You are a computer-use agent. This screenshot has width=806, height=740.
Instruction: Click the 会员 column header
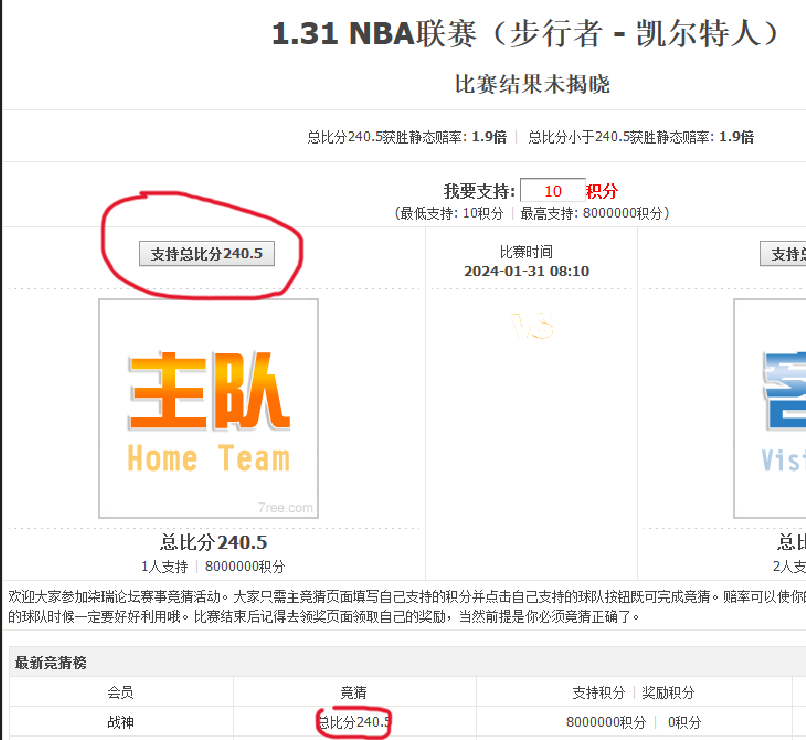tap(121, 692)
